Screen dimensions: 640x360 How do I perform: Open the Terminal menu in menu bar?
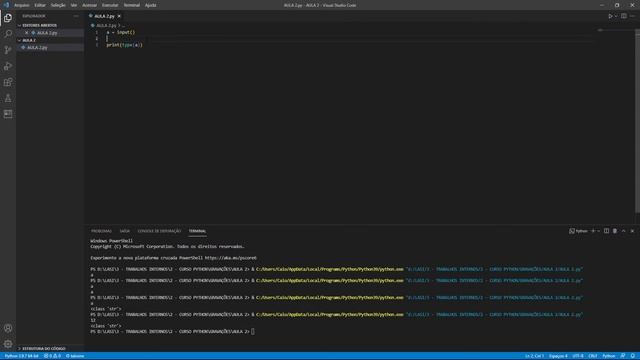[x=132, y=5]
